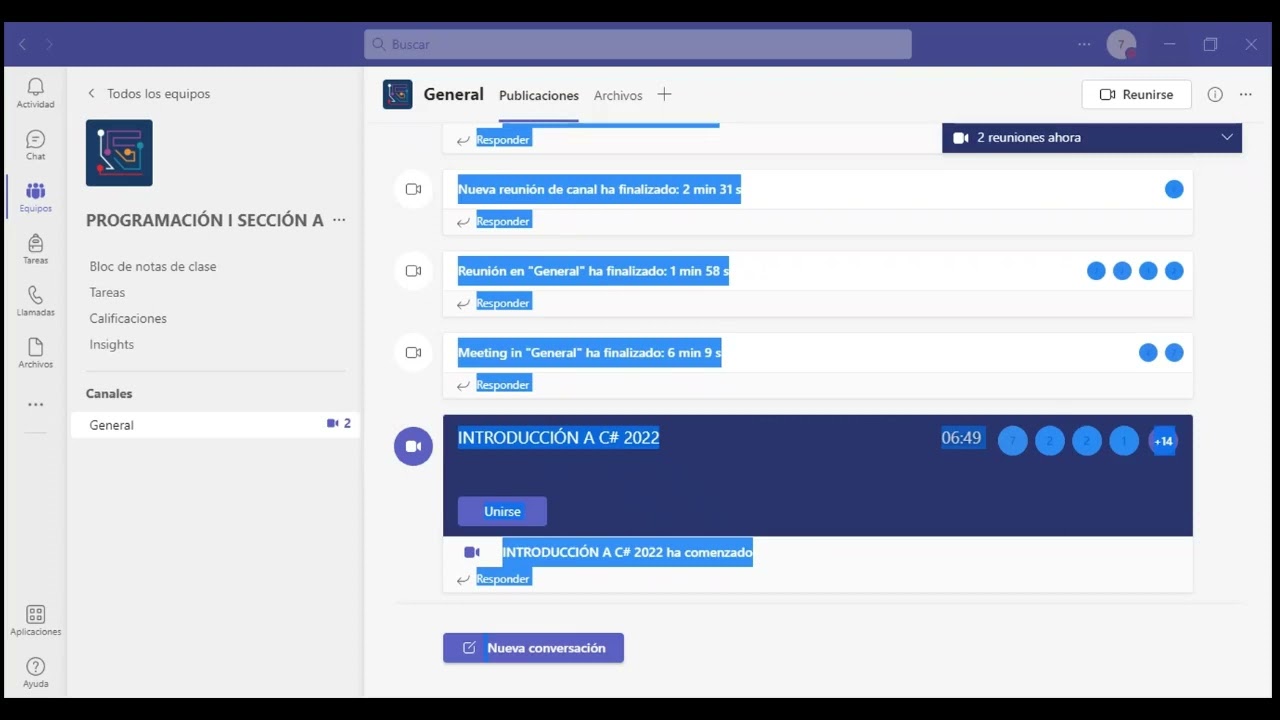Add a new tab with the plus icon
This screenshot has width=1280, height=720.
click(x=664, y=95)
